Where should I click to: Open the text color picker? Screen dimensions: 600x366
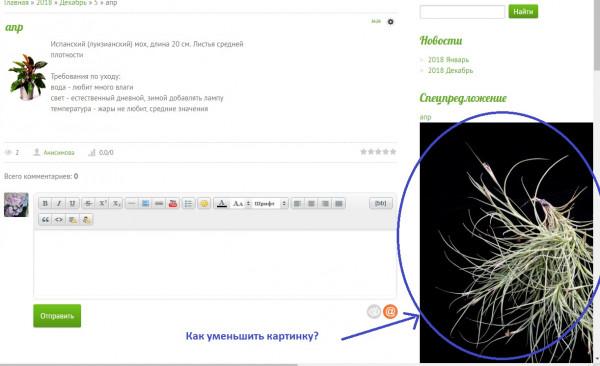click(x=222, y=203)
